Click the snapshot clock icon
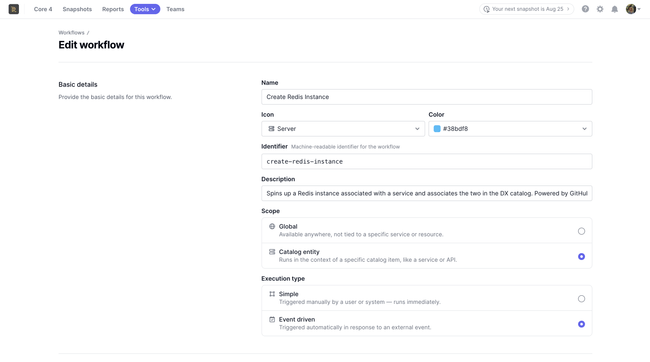The width and height of the screenshot is (650, 362). pos(486,9)
